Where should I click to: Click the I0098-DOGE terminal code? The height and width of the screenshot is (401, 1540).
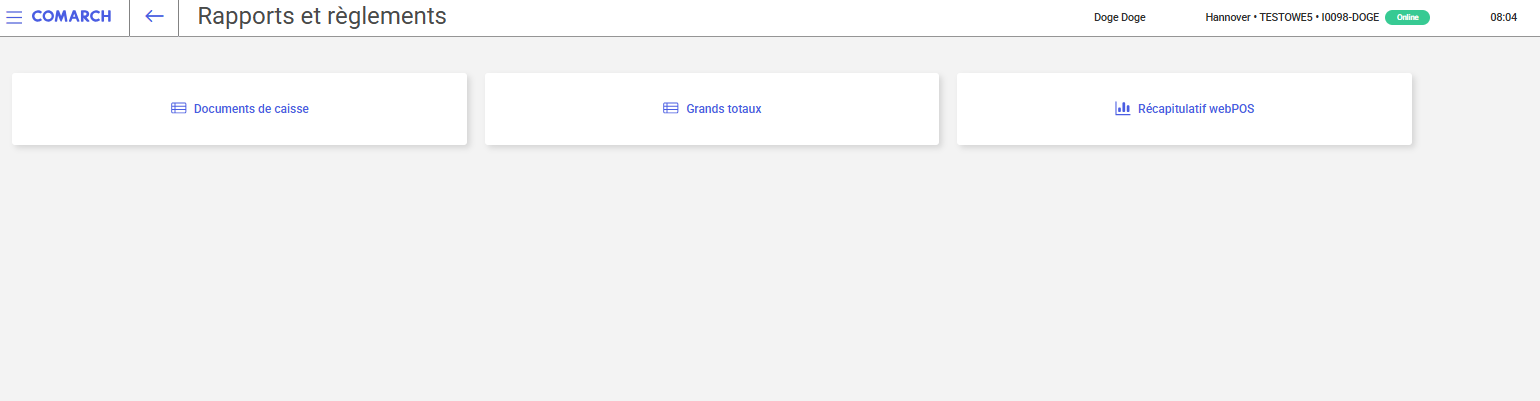1350,17
